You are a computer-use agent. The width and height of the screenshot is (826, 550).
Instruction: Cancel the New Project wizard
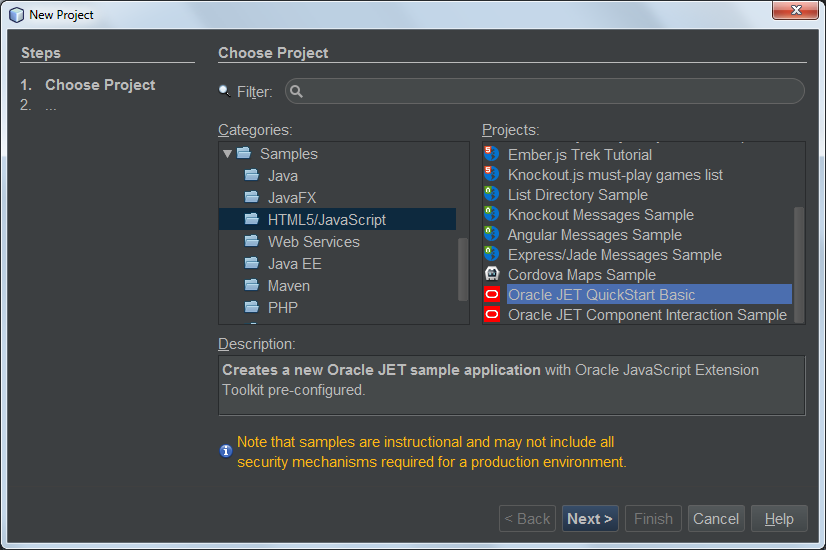coord(716,519)
